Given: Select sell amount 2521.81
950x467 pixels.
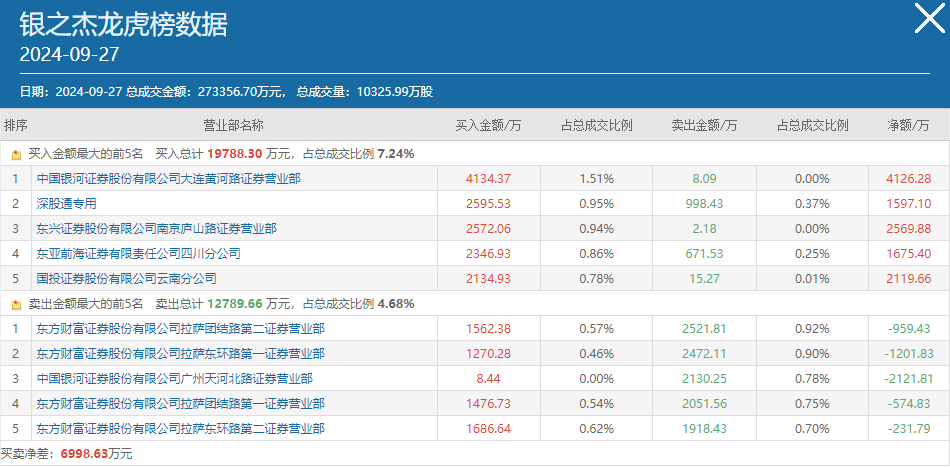Looking at the screenshot, I should click(x=705, y=329).
